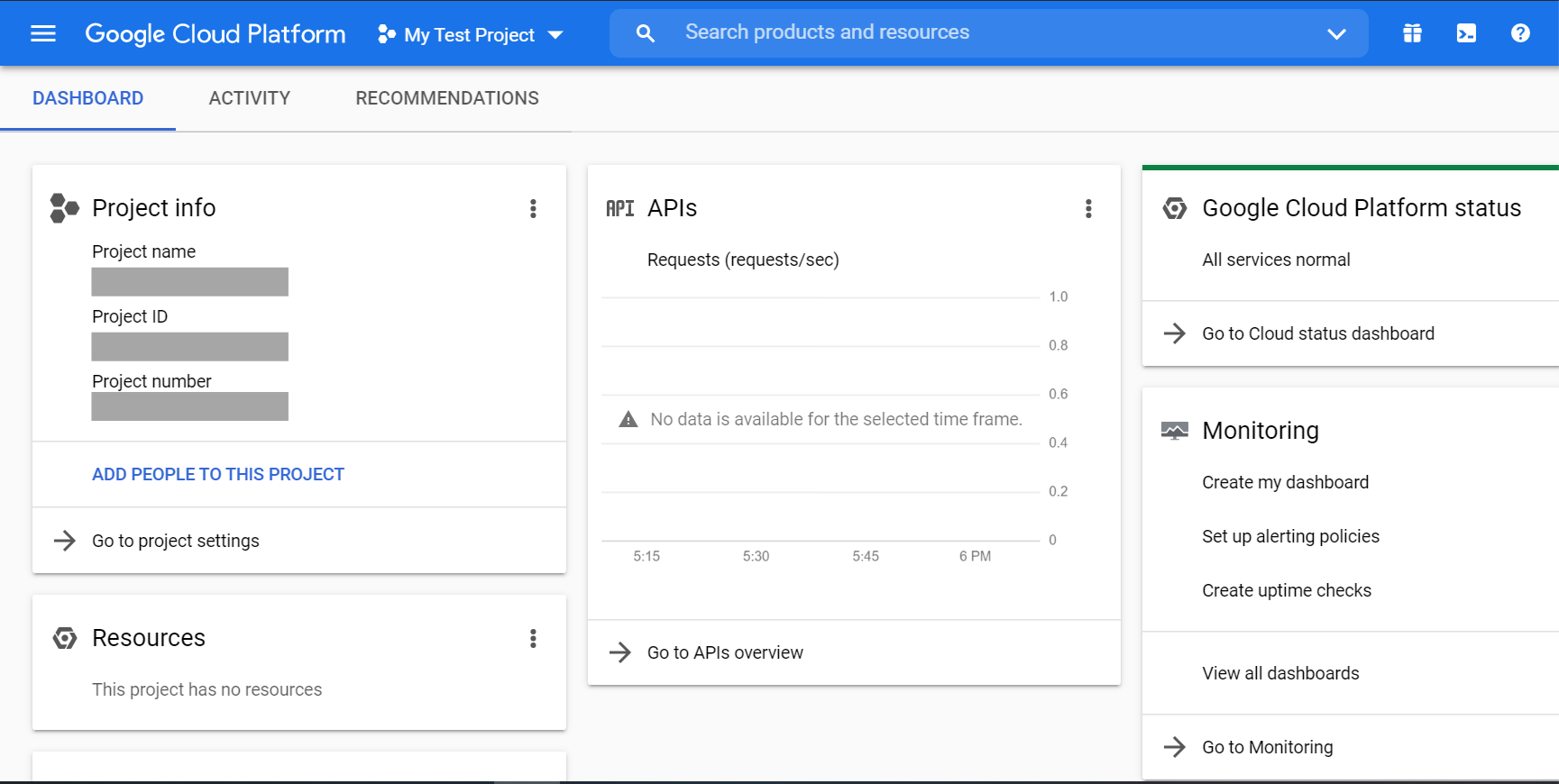
Task: Click arrow beside Go to APIs overview
Action: 620,652
